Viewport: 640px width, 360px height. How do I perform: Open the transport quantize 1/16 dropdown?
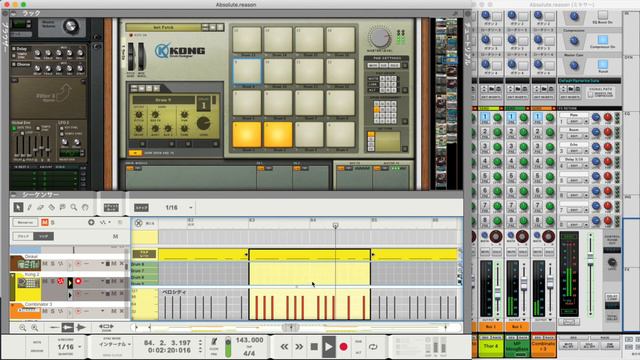pos(80,347)
